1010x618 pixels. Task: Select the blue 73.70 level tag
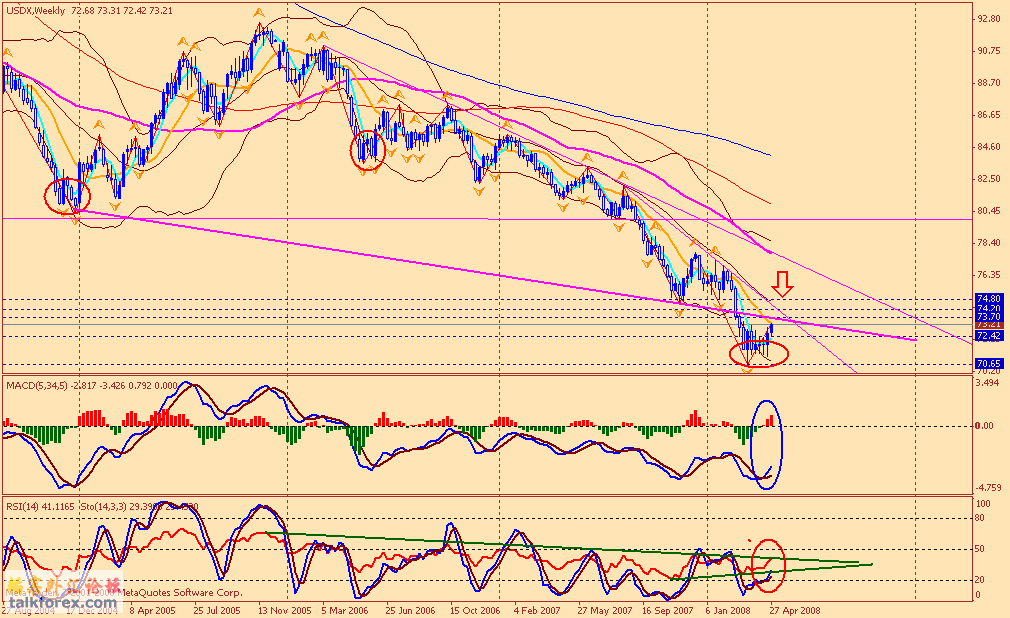989,316
